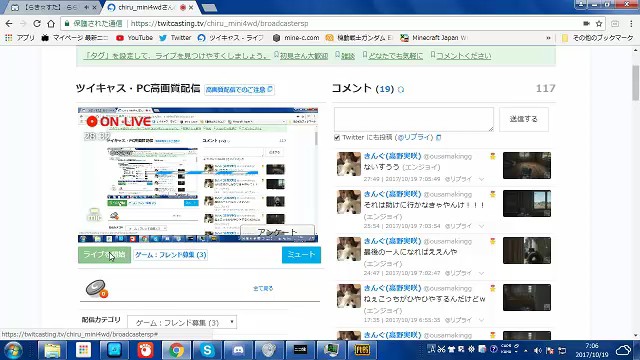Open the 全て見る link

263,289
